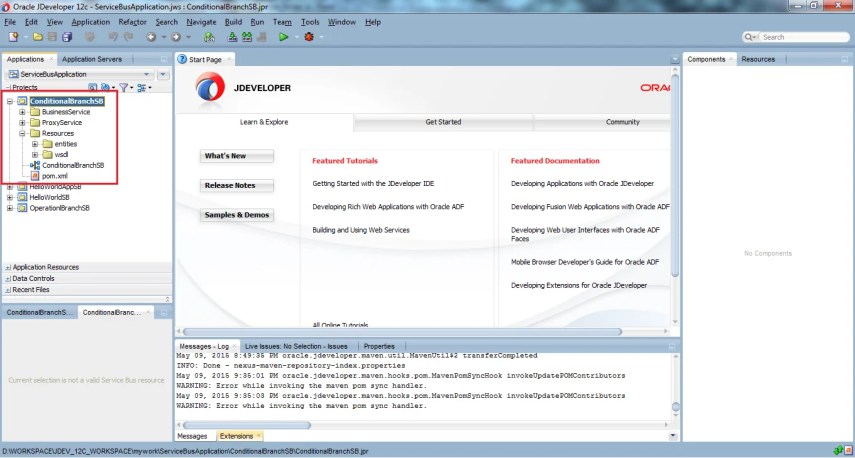The height and width of the screenshot is (458, 855).
Task: Click the first icon in Projects toolbar
Action: (x=92, y=87)
